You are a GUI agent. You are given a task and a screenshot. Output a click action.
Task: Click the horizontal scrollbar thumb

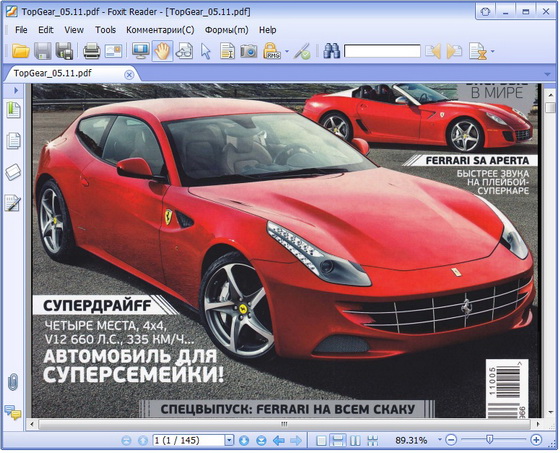tap(284, 424)
